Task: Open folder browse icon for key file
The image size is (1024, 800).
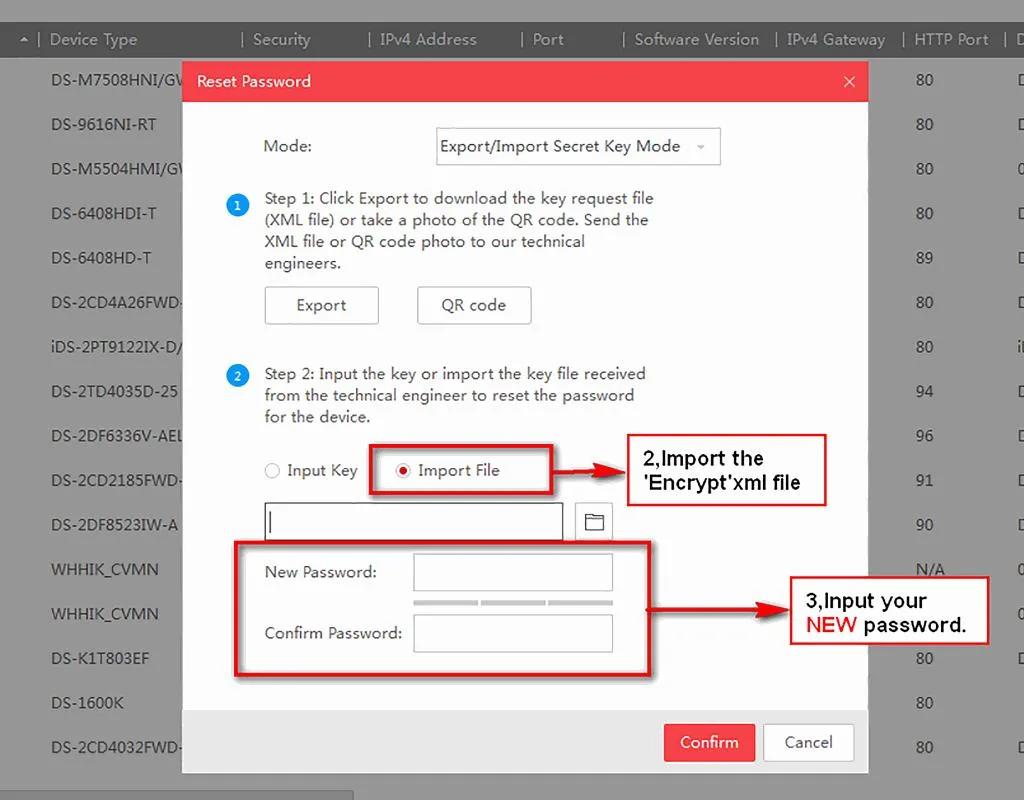Action: [x=594, y=522]
